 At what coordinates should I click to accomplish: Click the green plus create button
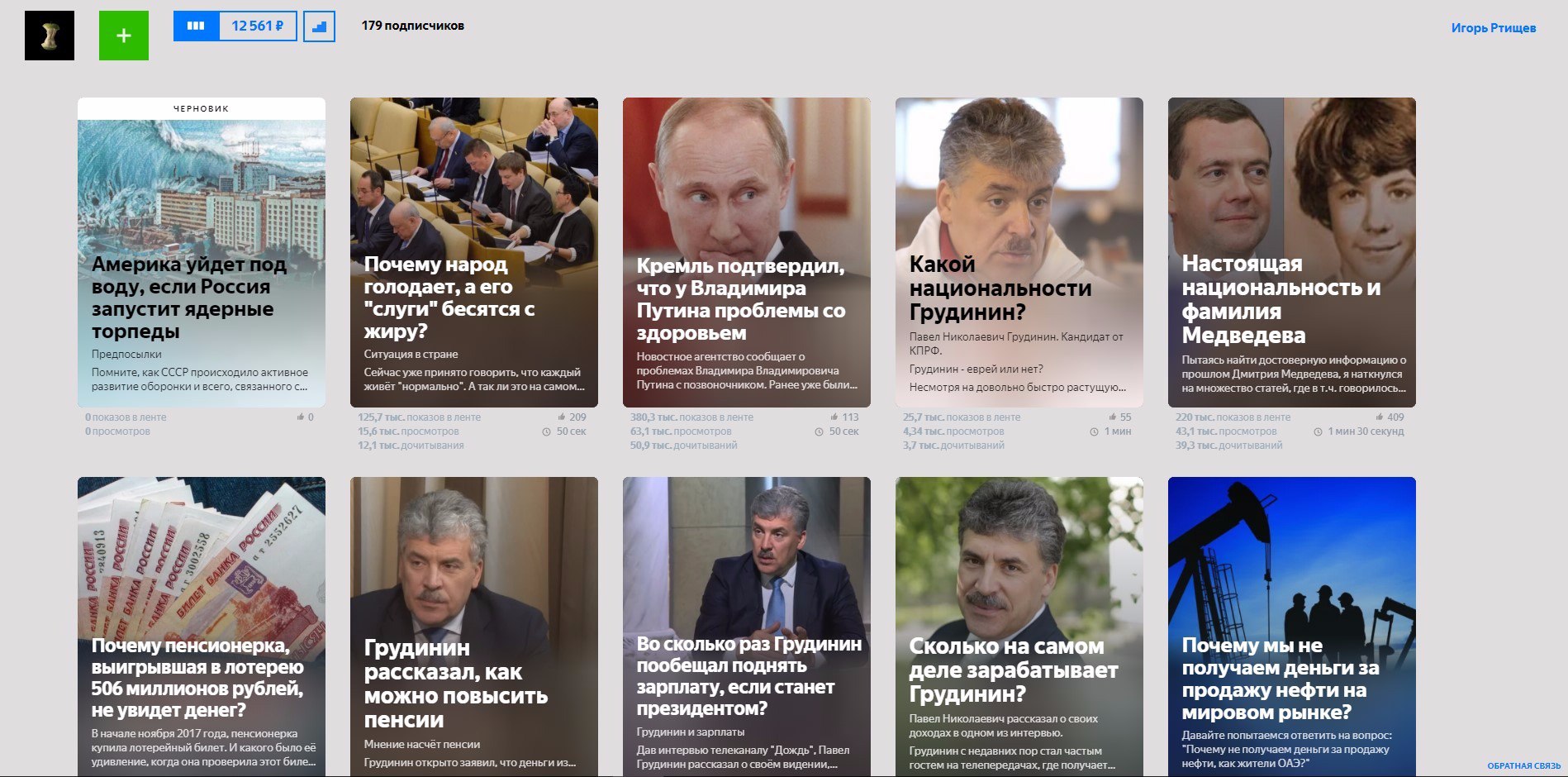tap(124, 36)
